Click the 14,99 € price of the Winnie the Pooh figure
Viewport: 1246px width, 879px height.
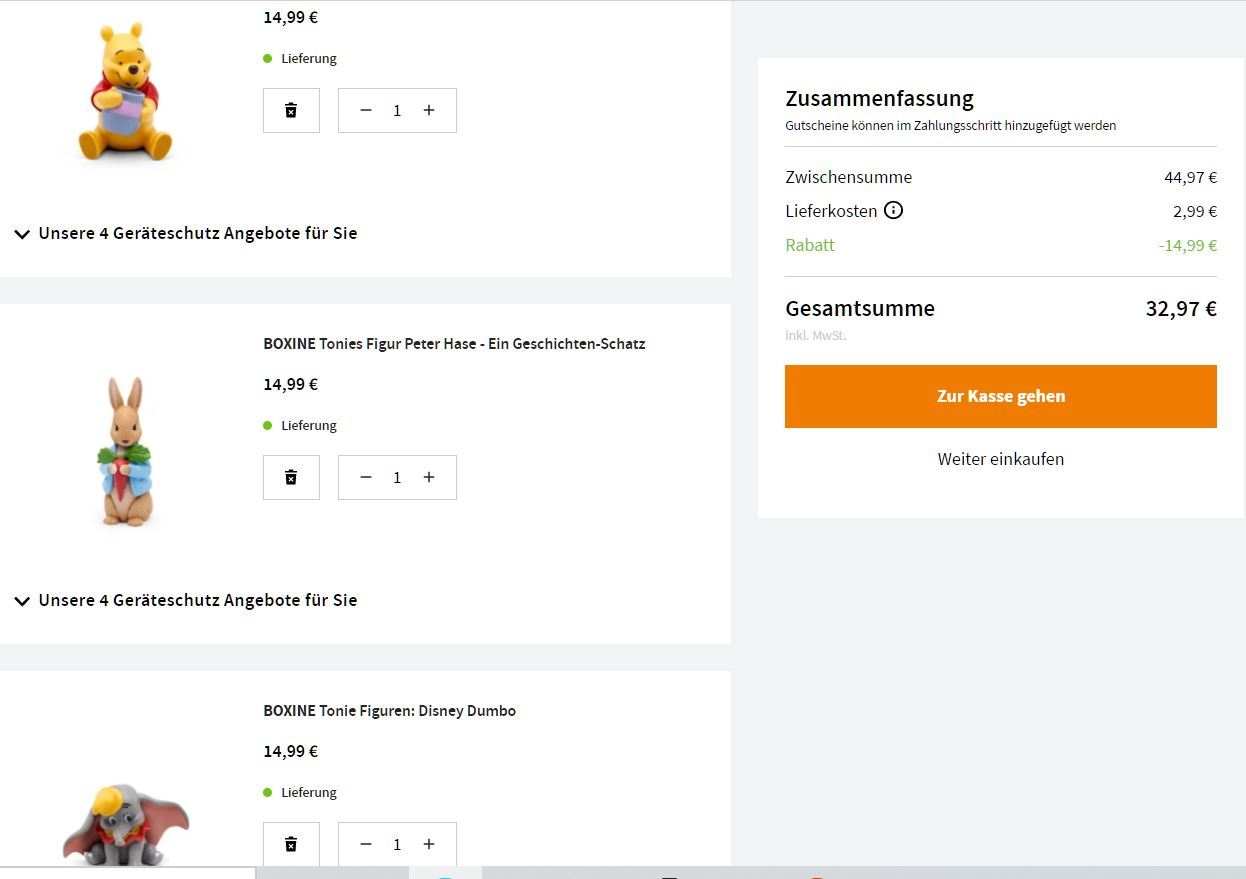pos(291,17)
